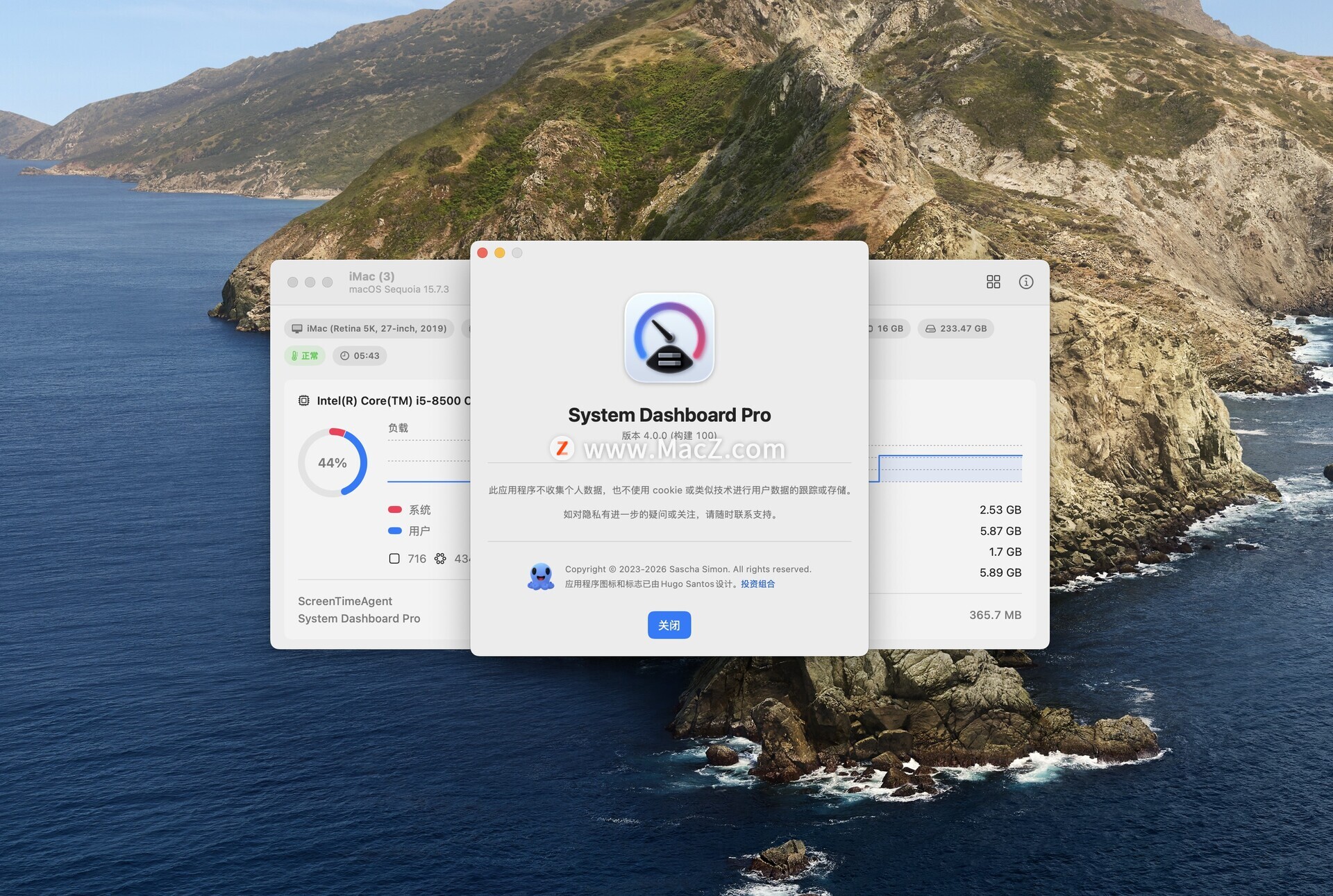Viewport: 1333px width, 896px height.
Task: Click the 716 process count value
Action: point(417,559)
